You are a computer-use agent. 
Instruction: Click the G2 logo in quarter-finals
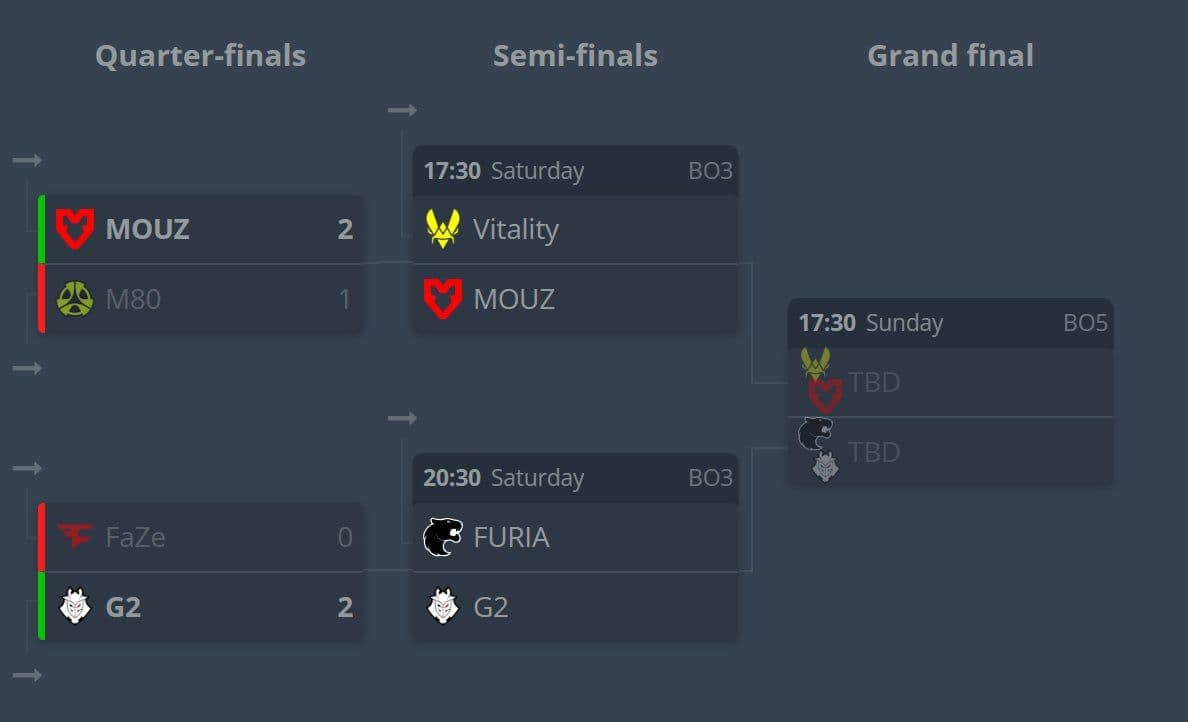(x=75, y=606)
